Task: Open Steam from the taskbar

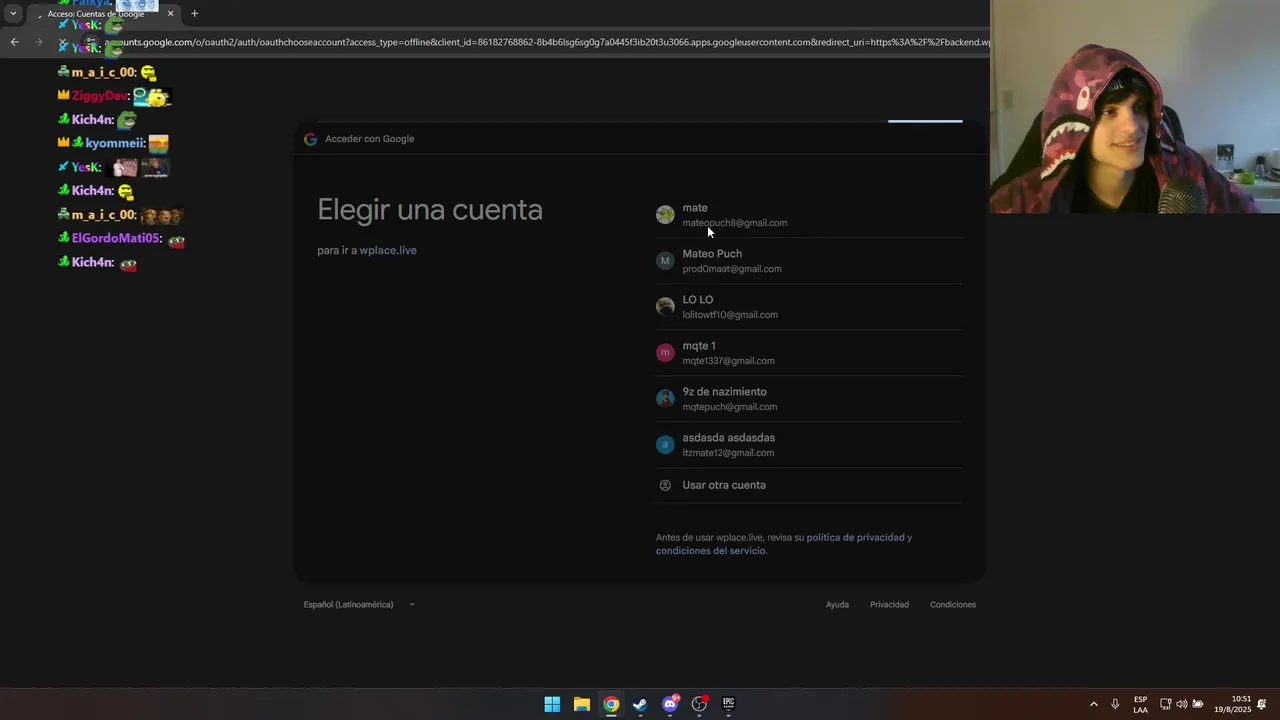Action: (640, 704)
